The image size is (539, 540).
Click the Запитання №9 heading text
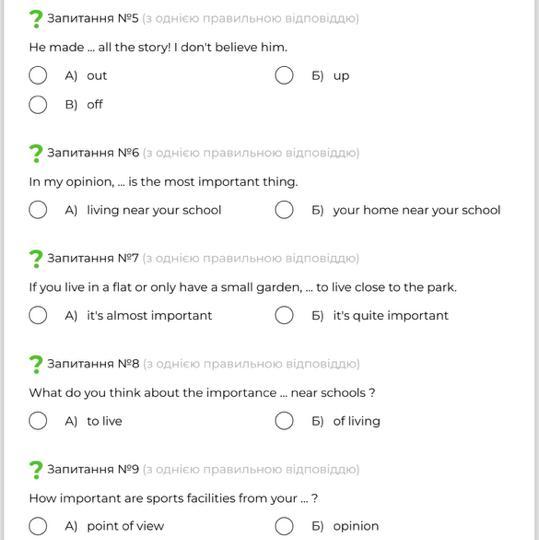point(93,469)
